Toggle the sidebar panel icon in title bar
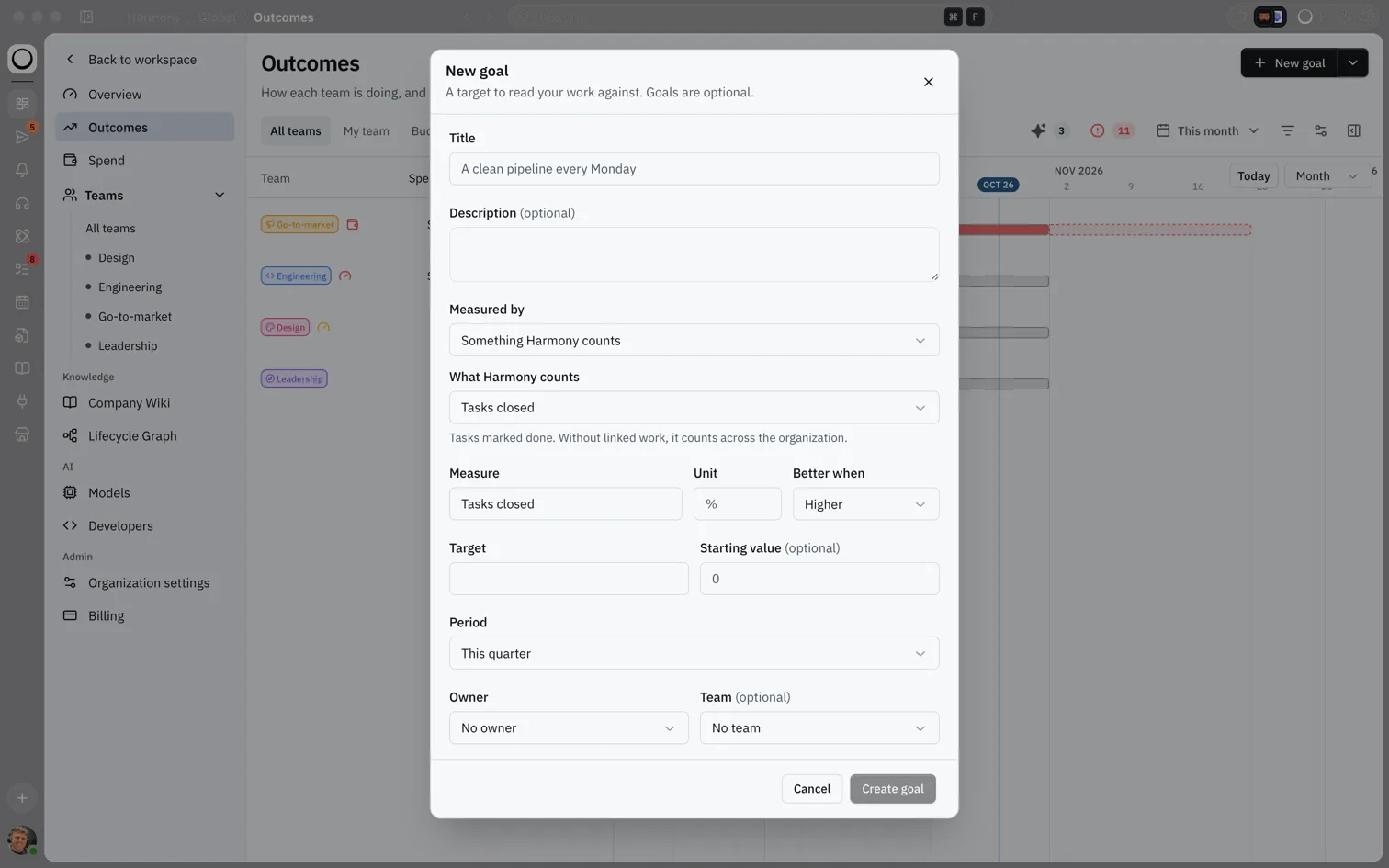This screenshot has height=868, width=1389. pos(86,17)
